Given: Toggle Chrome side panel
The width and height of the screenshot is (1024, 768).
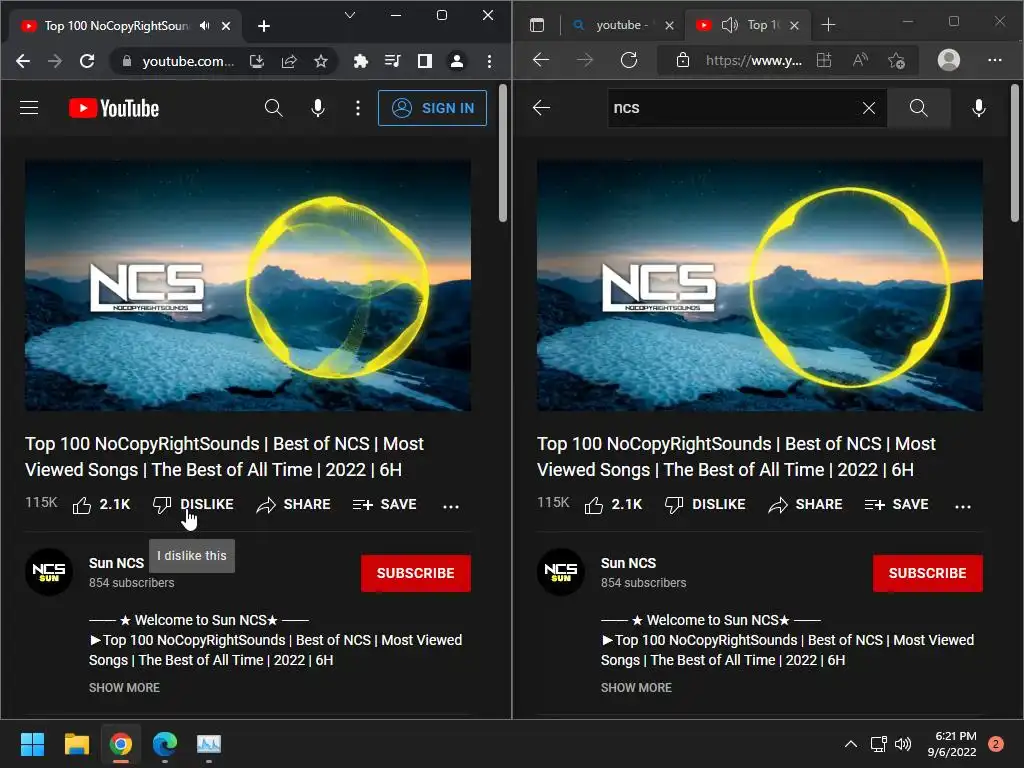Looking at the screenshot, I should (x=425, y=61).
